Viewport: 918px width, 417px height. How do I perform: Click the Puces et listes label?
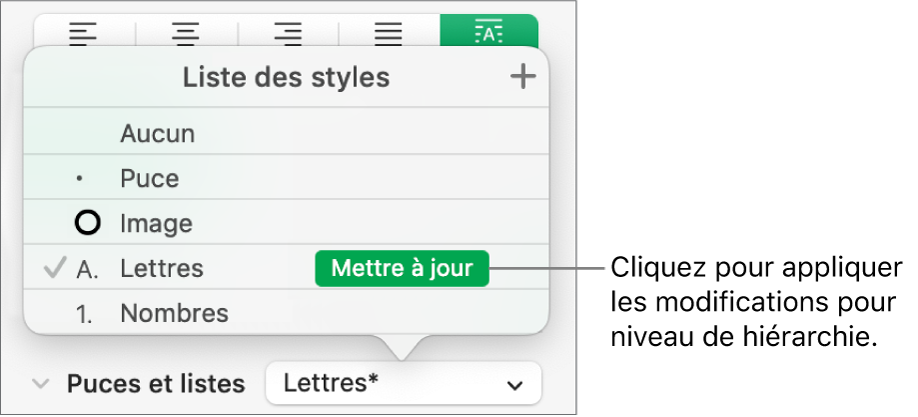(x=156, y=384)
